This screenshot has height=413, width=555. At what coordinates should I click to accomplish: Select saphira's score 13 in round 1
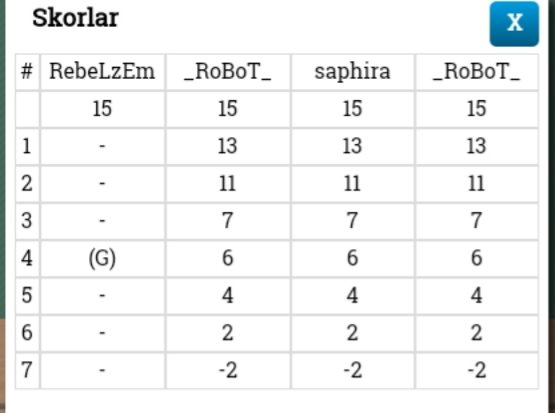point(353,147)
